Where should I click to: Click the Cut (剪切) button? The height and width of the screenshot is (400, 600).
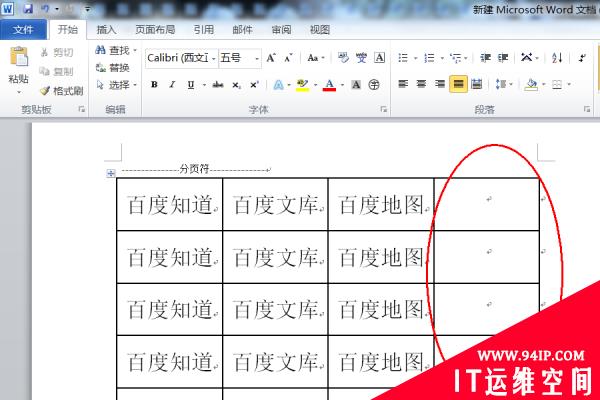point(57,52)
